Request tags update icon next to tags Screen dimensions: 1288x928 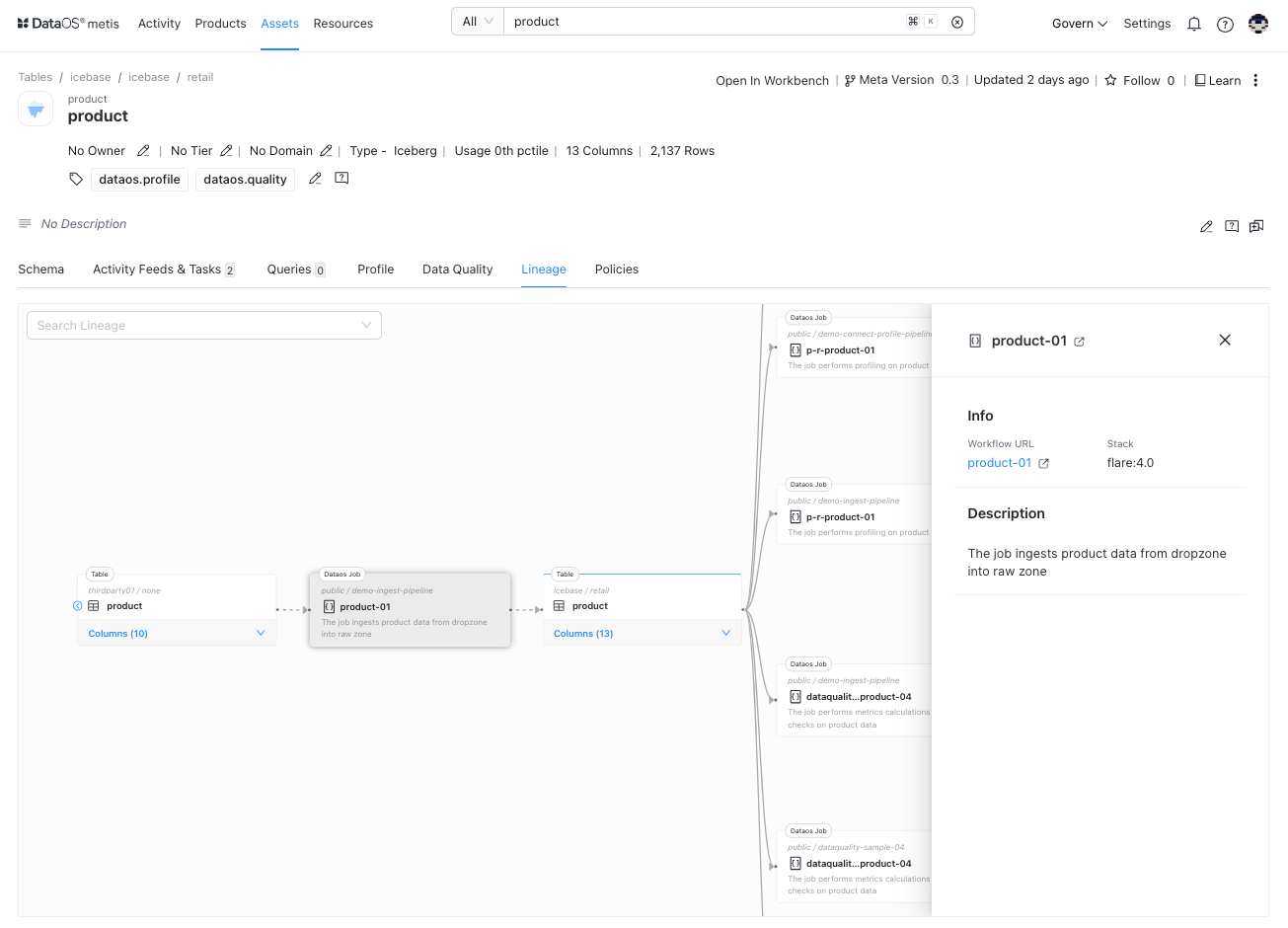point(341,179)
